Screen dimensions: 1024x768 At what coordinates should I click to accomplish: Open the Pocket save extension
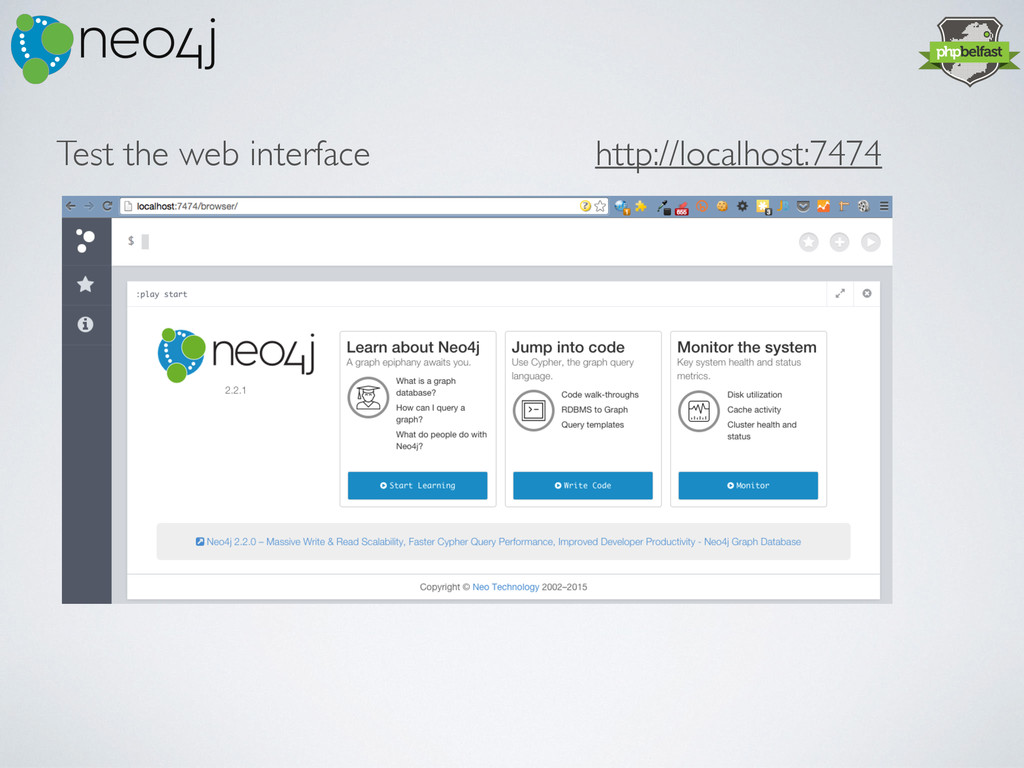803,206
